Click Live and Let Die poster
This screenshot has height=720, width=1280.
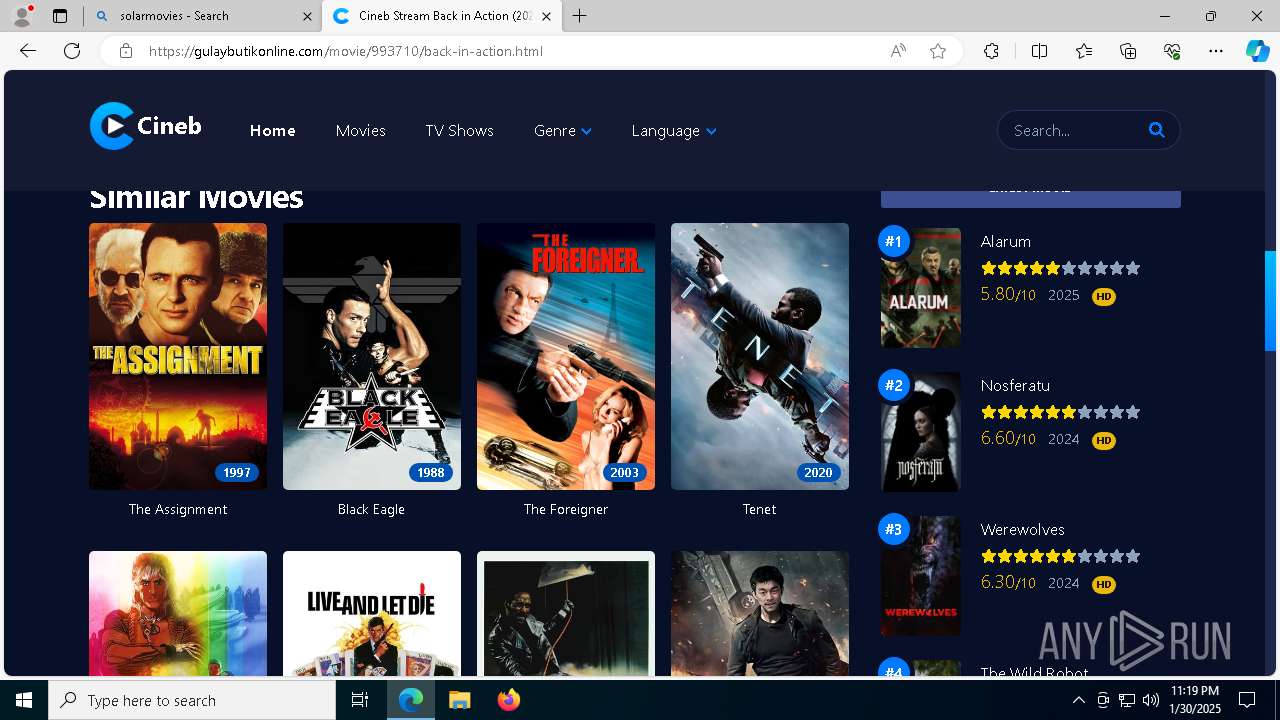372,613
